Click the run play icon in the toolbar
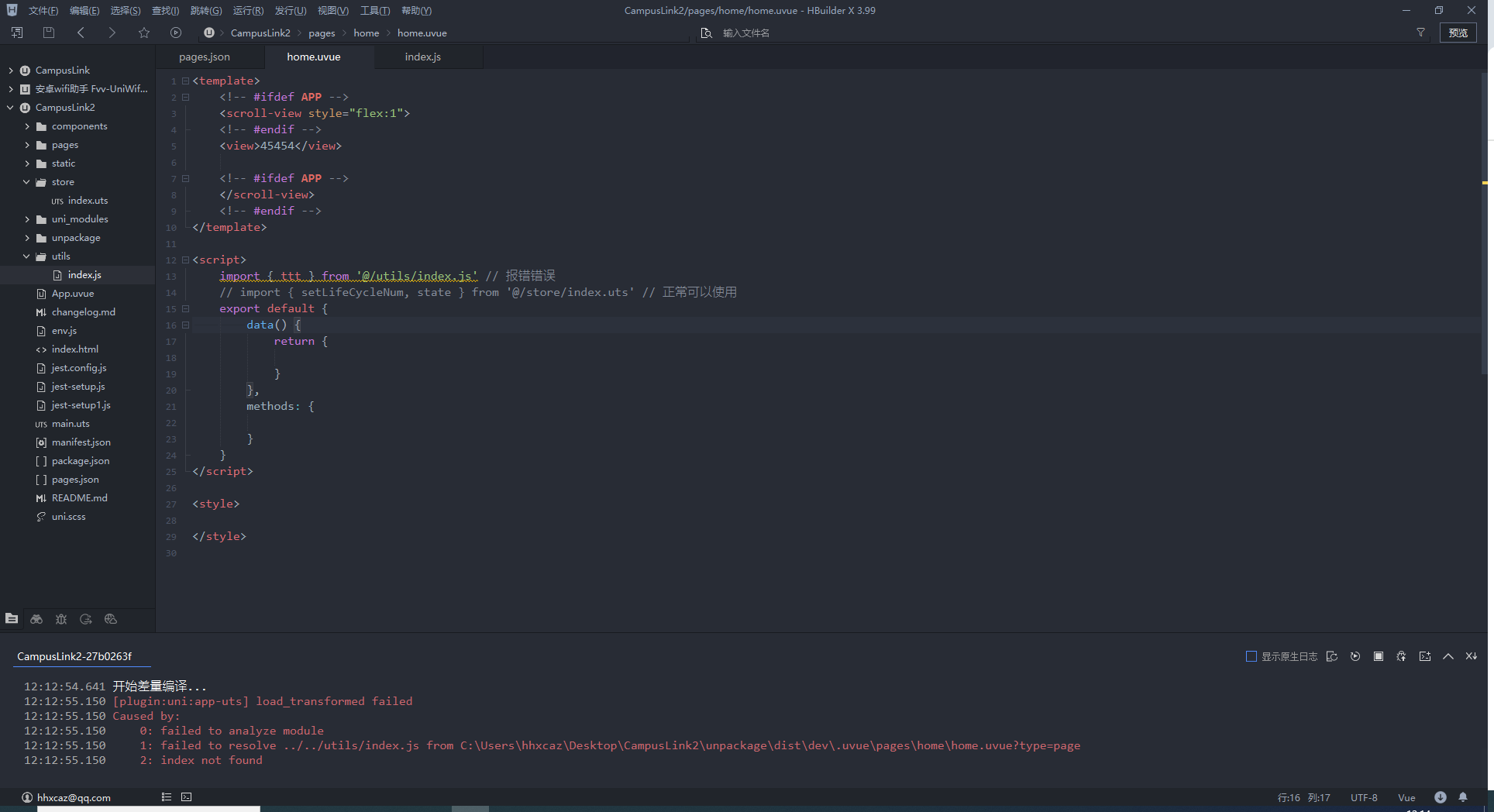The height and width of the screenshot is (812, 1494). point(176,33)
